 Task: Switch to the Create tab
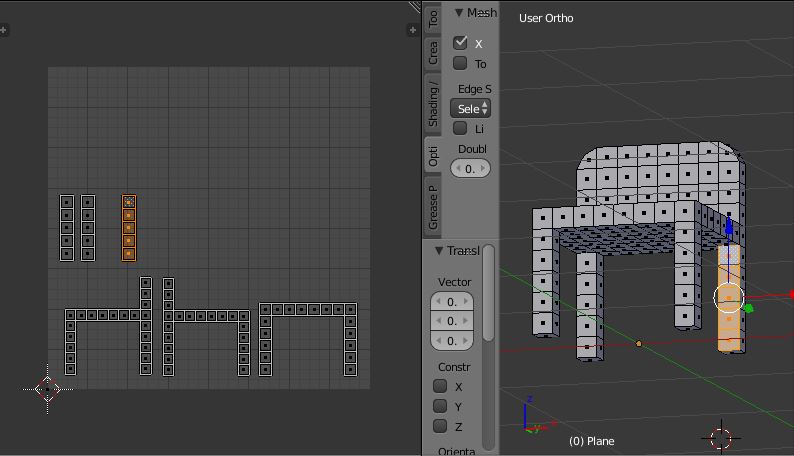tap(433, 53)
